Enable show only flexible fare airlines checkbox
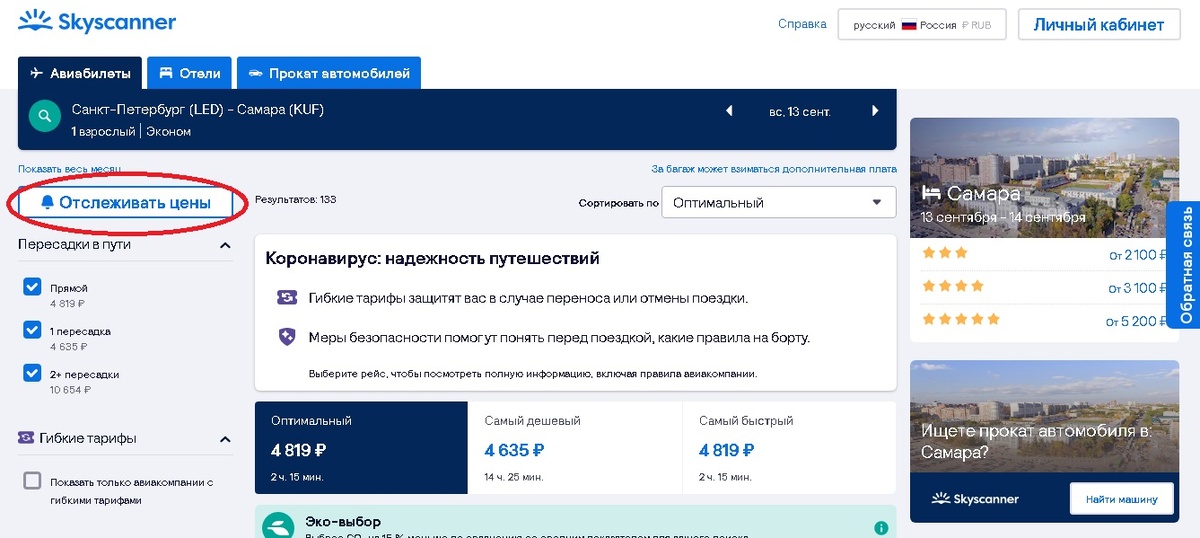 32,481
